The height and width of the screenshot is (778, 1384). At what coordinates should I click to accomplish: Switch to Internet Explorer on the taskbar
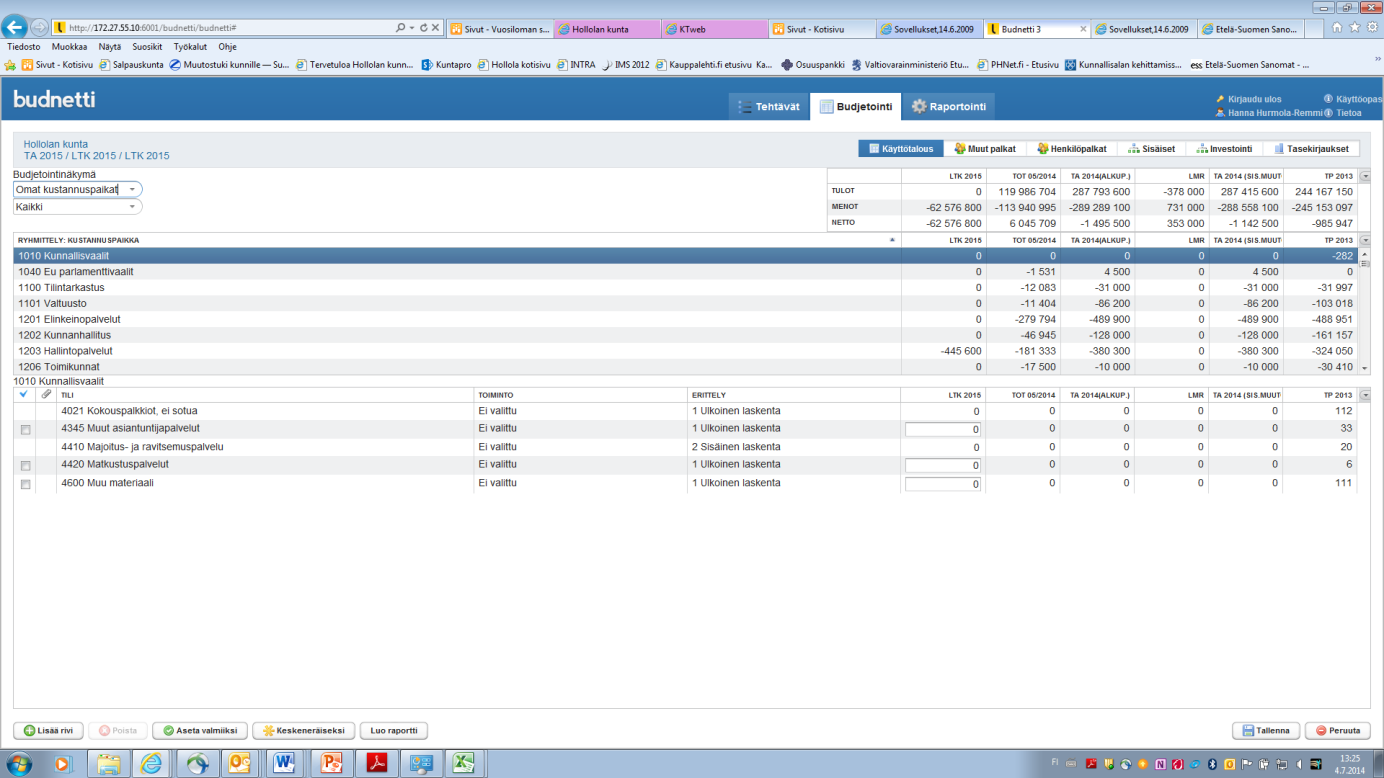click(x=152, y=764)
